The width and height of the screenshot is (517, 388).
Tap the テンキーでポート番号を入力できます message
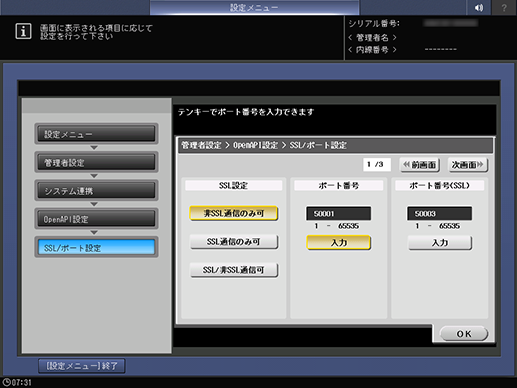[x=246, y=112]
